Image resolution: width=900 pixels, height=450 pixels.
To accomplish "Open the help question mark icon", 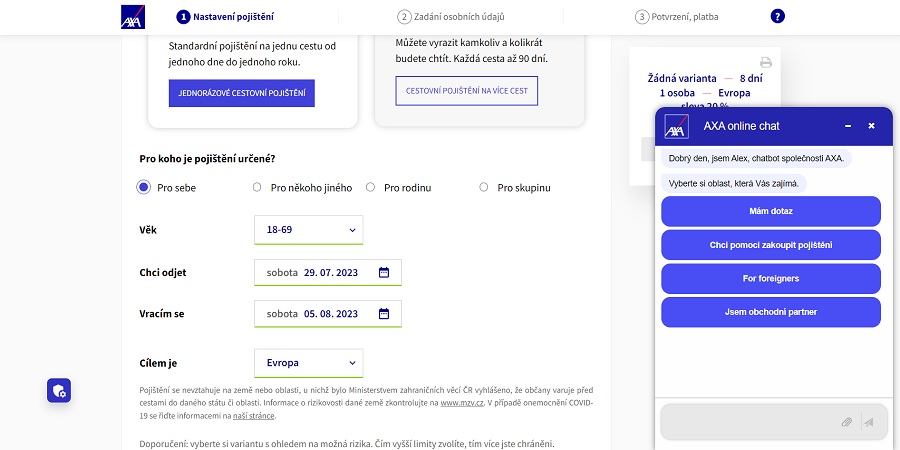I will (x=777, y=17).
